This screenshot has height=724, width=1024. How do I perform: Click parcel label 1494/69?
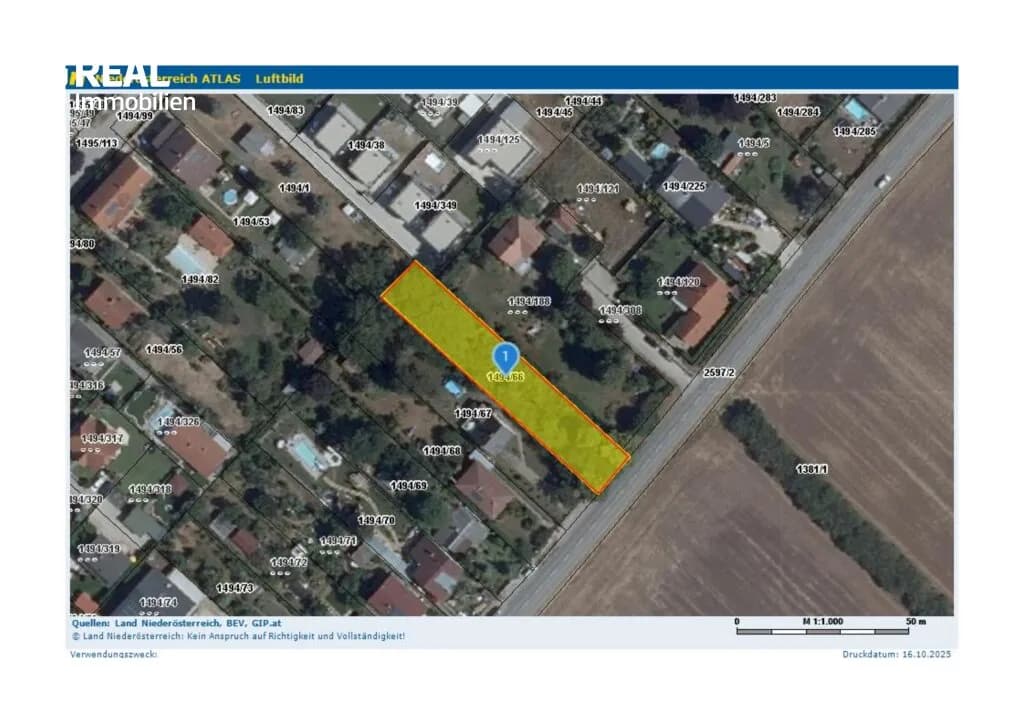[x=408, y=486]
